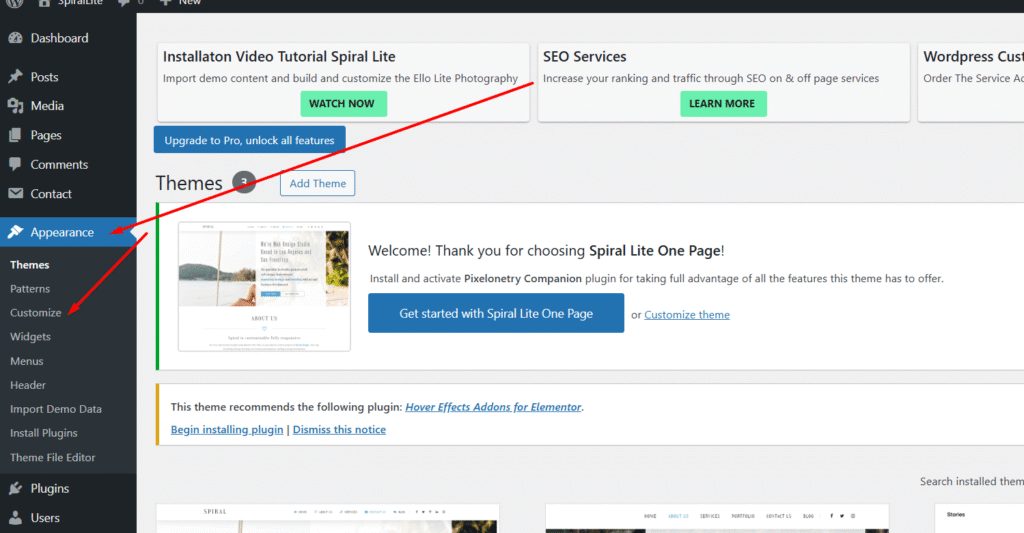Click the SEO Services heading
1024x533 pixels.
(584, 57)
